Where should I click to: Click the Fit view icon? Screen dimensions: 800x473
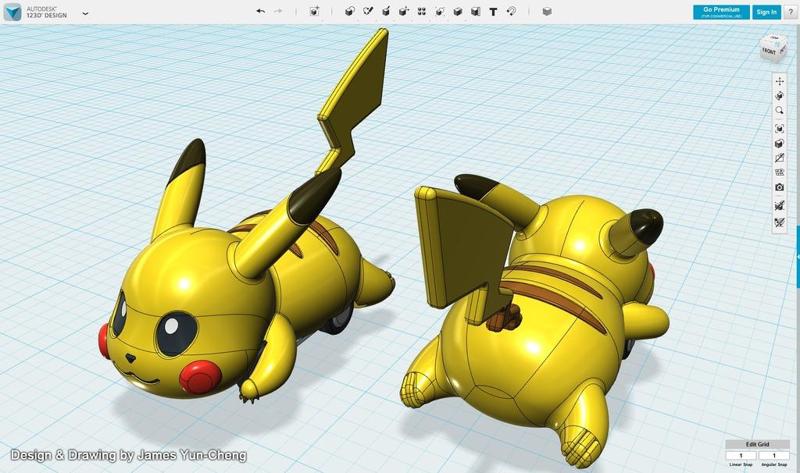(779, 128)
